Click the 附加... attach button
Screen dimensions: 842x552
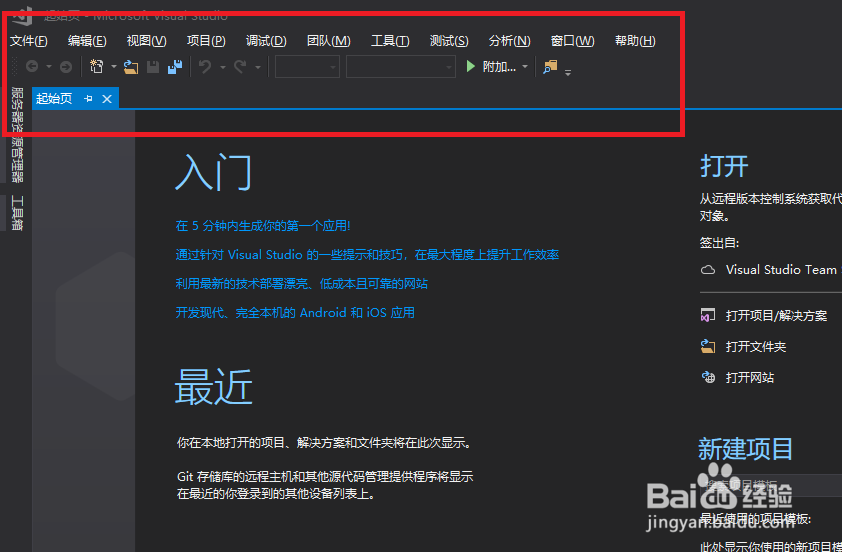(499, 67)
